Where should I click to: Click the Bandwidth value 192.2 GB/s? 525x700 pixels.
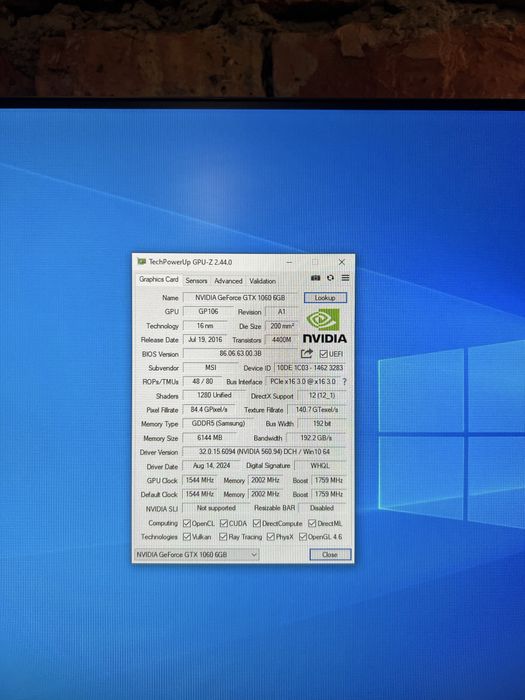tap(316, 438)
